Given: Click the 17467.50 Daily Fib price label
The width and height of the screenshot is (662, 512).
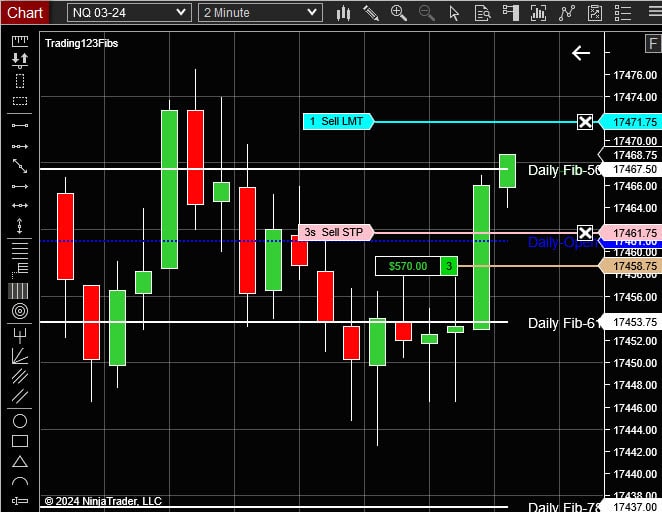Looking at the screenshot, I should (632, 169).
